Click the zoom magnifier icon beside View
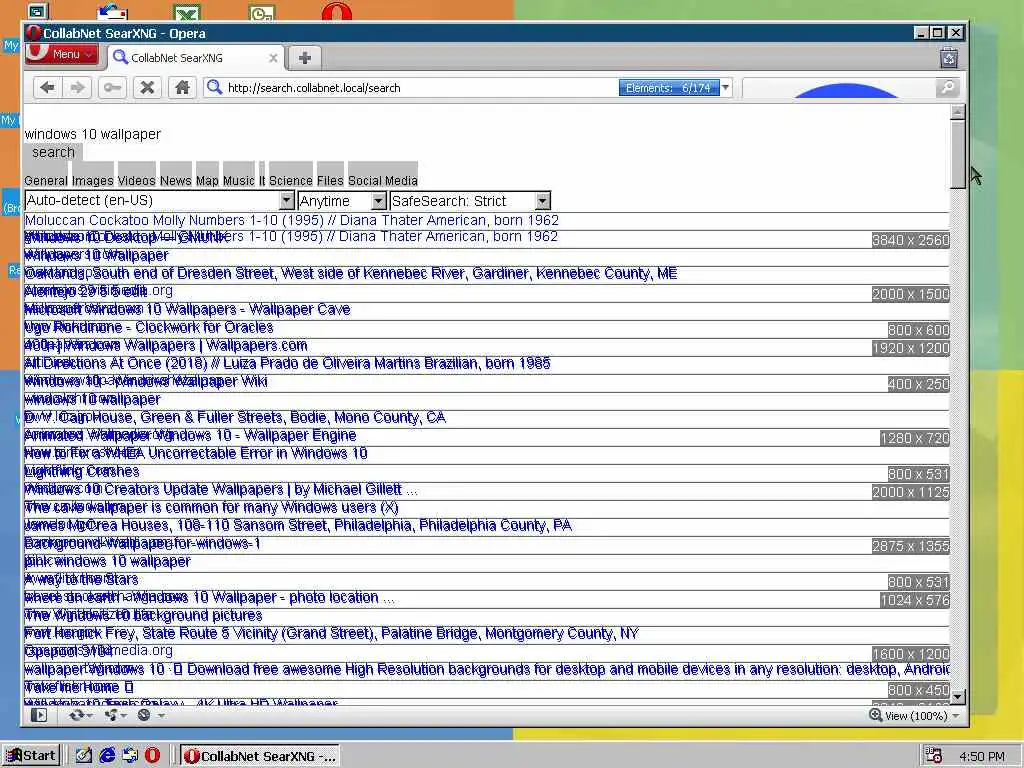 875,715
